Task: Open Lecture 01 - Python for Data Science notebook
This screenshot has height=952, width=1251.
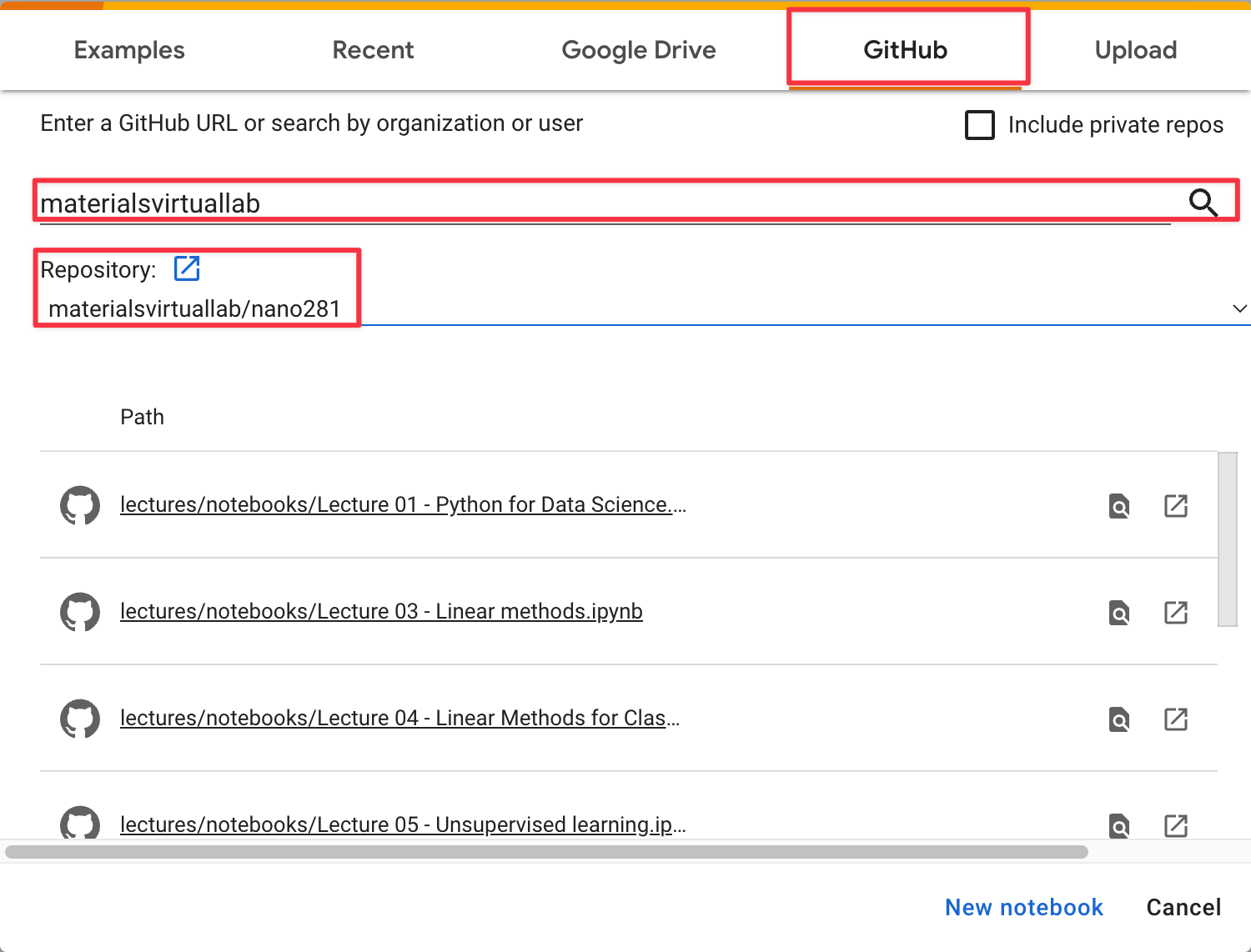Action: point(403,504)
